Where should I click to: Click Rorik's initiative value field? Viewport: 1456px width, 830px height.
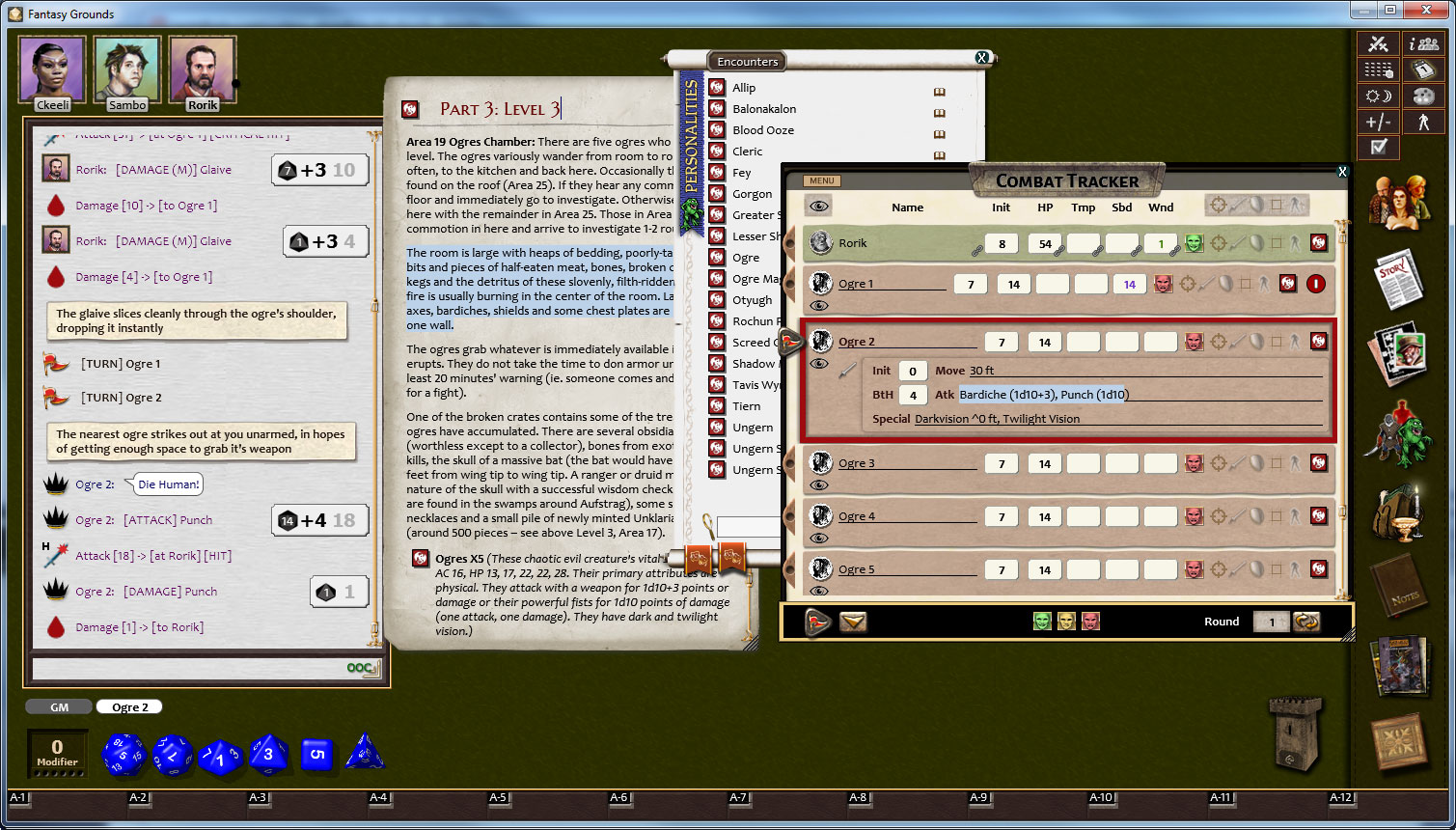pyautogui.click(x=1001, y=243)
